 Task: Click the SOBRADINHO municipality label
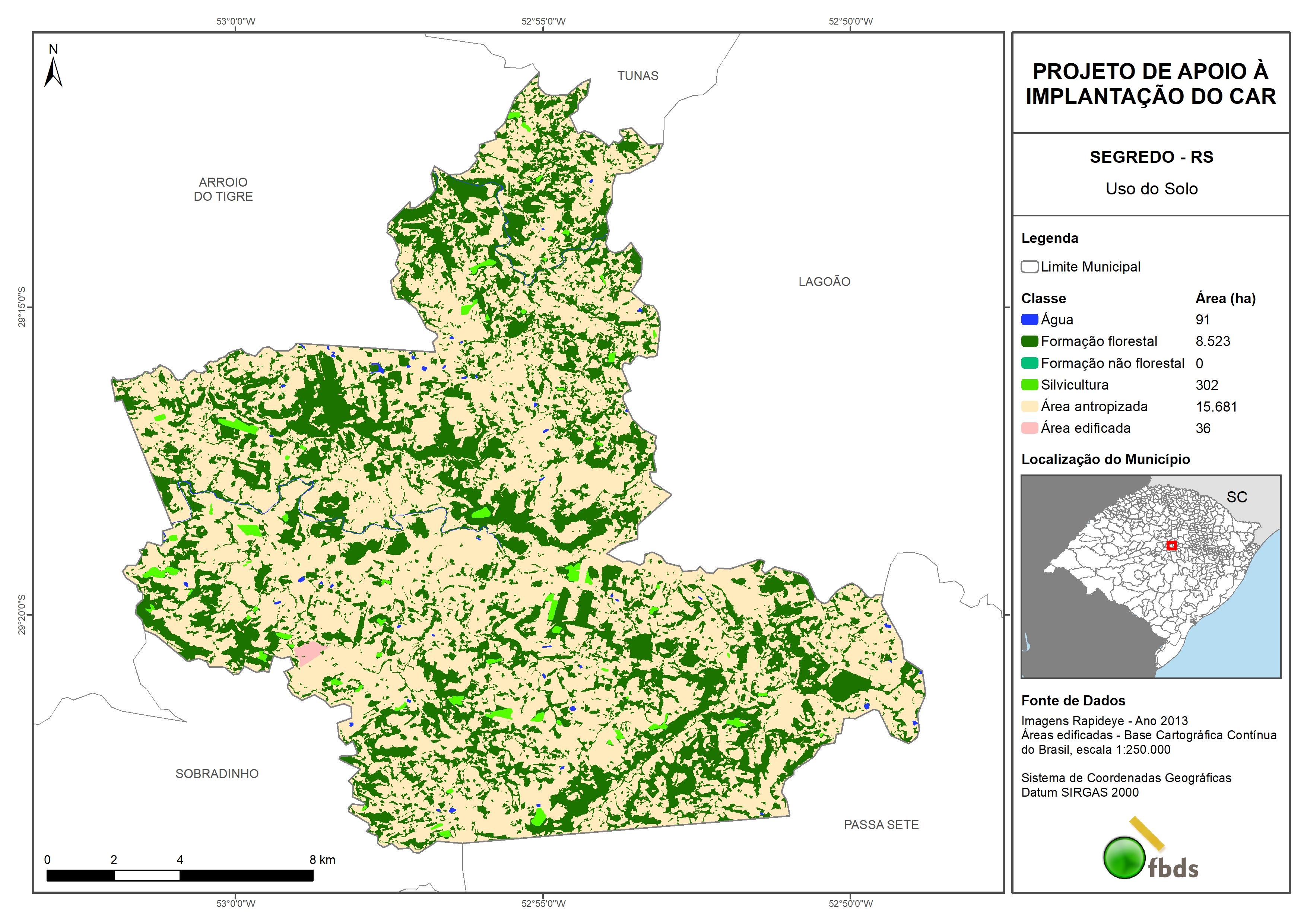[217, 774]
